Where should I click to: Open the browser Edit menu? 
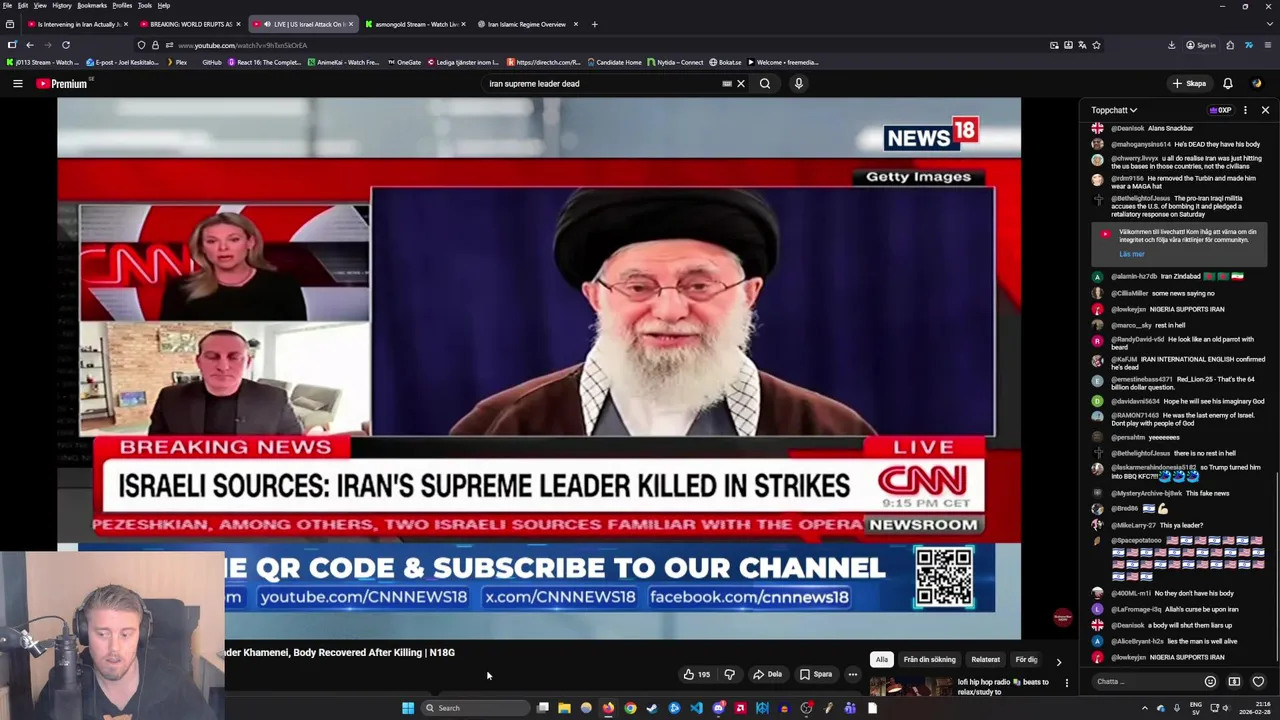22,5
